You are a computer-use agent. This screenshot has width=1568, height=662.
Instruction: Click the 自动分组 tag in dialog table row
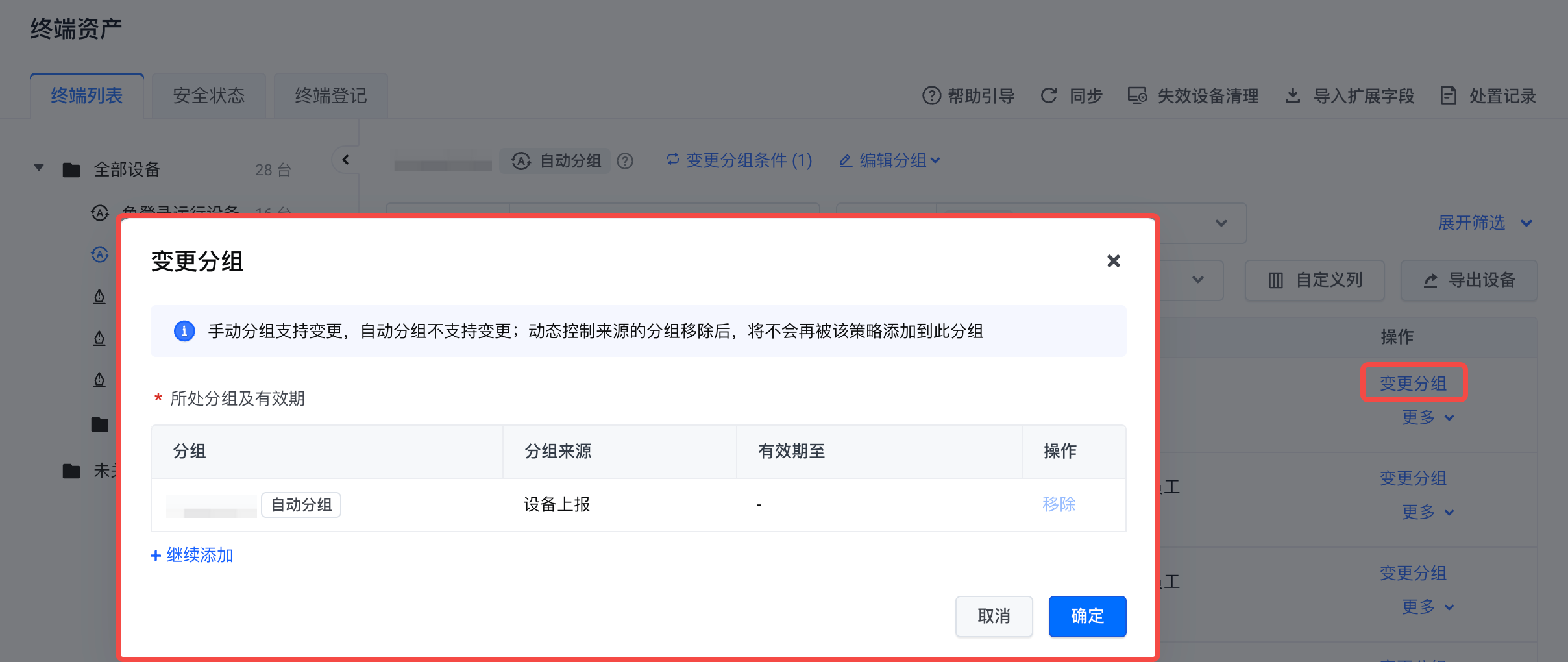click(x=301, y=504)
